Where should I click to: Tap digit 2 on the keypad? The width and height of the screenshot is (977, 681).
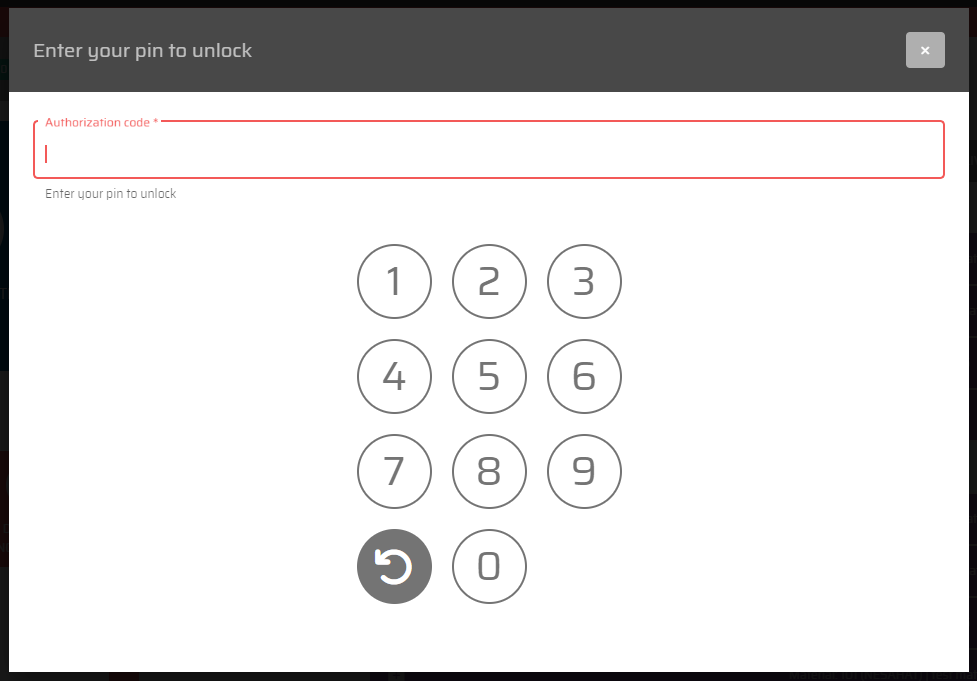coord(489,282)
